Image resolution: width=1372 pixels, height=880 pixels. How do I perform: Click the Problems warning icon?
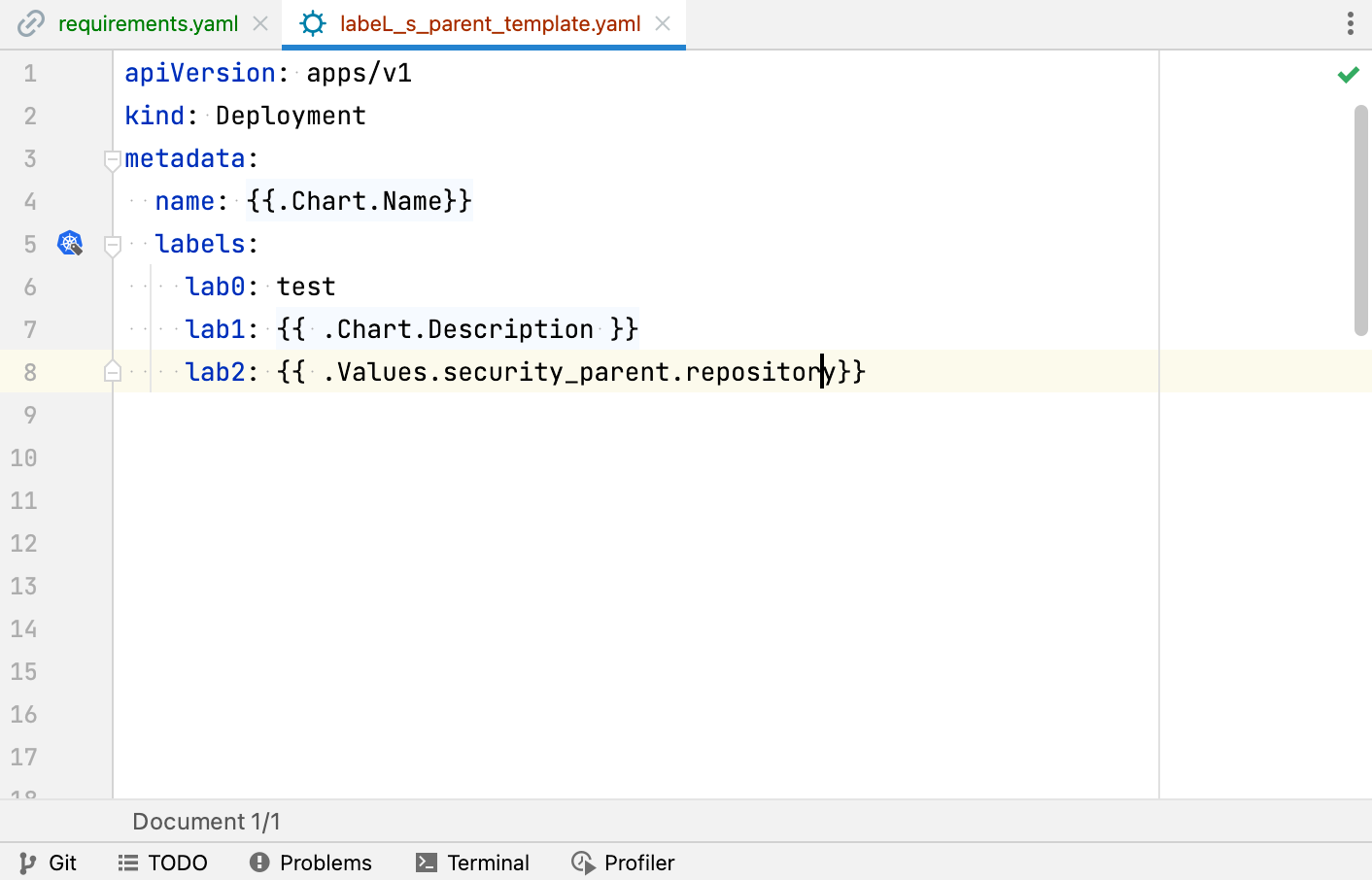click(x=259, y=863)
